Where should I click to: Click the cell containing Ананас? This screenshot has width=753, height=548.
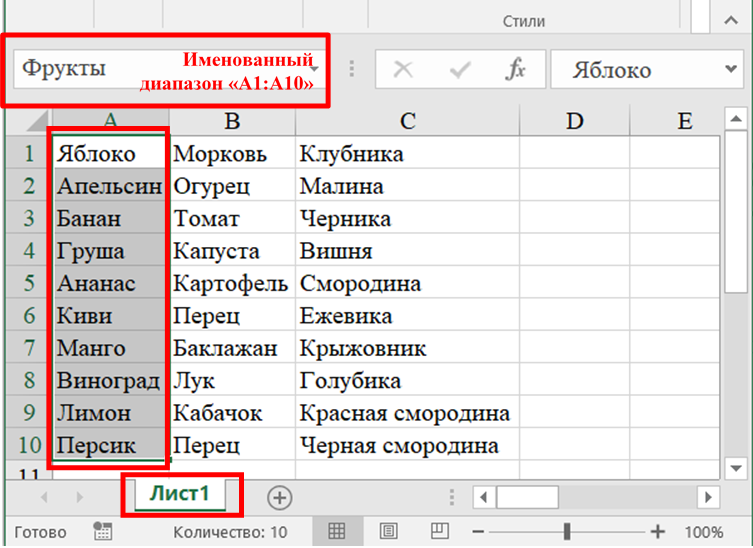click(x=109, y=282)
